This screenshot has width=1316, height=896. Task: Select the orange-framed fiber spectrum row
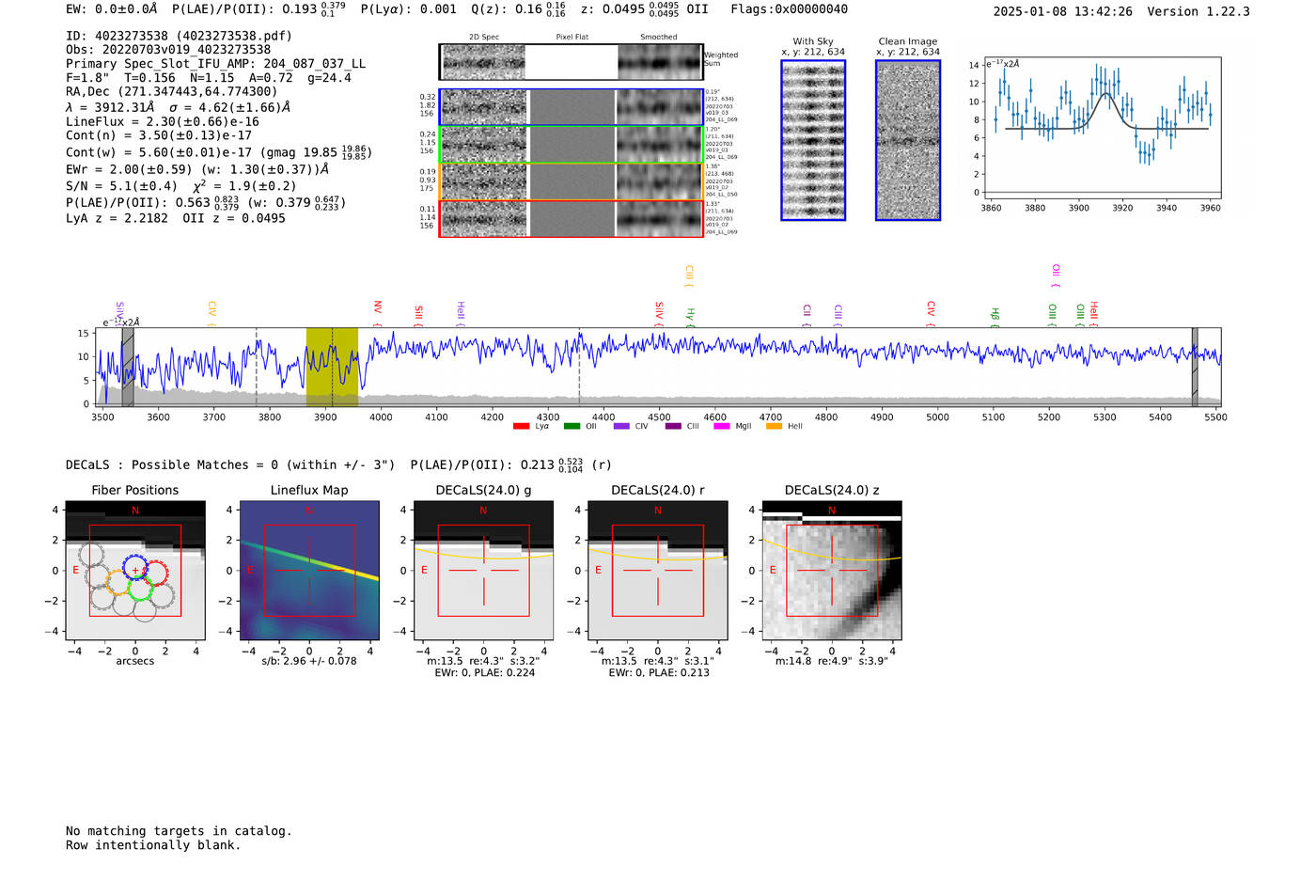[x=571, y=181]
